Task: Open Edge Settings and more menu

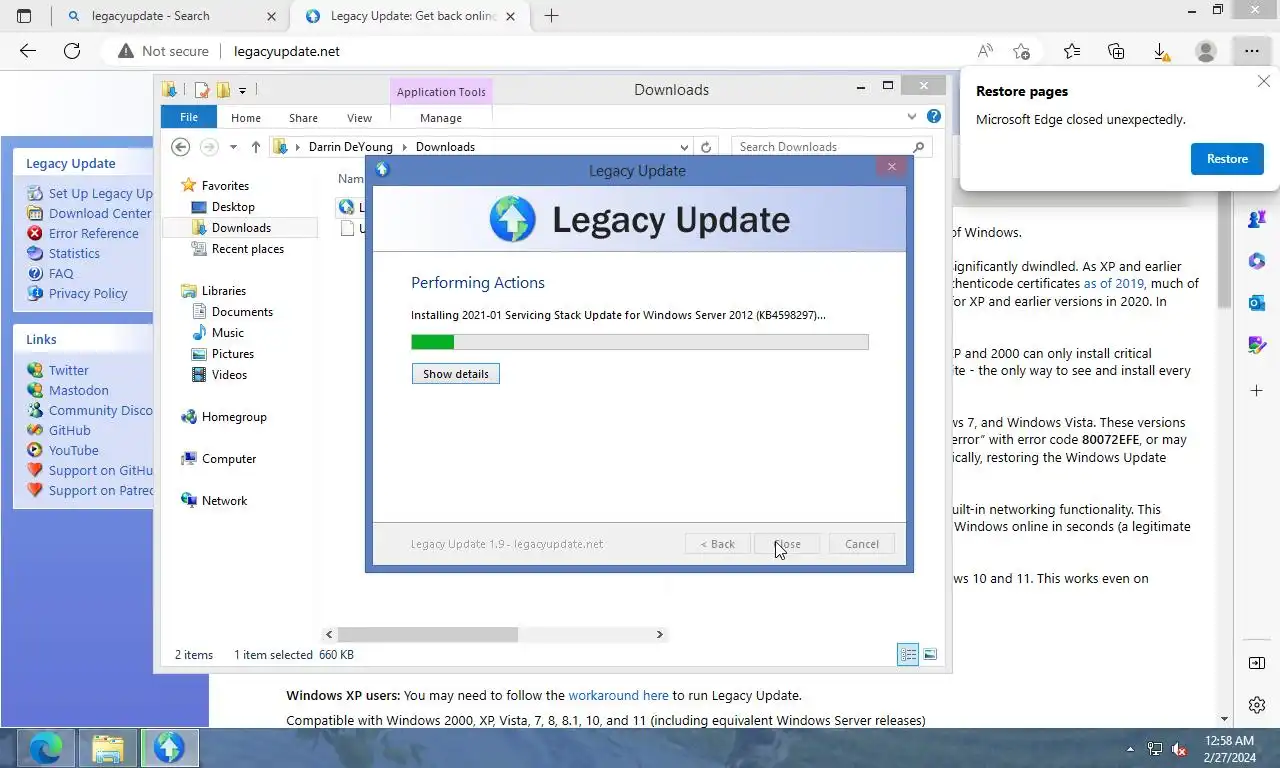Action: (x=1251, y=51)
